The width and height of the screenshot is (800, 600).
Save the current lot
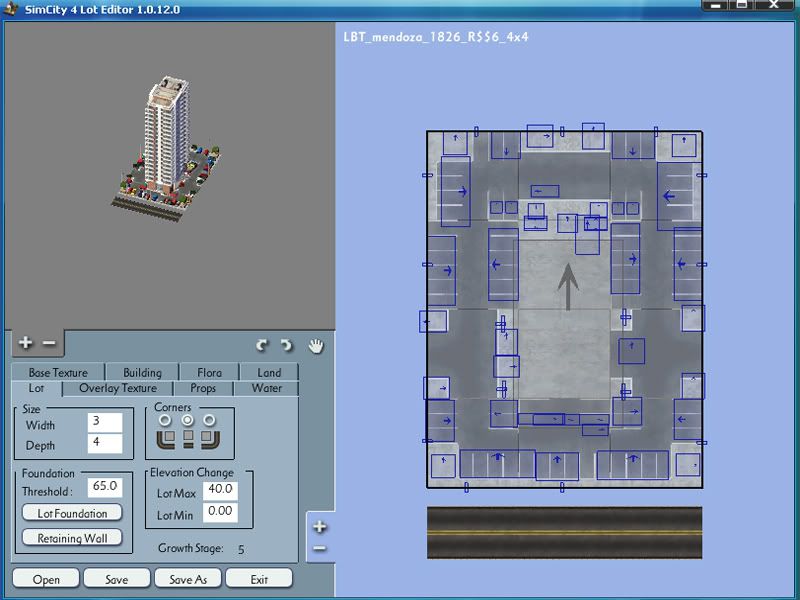click(x=117, y=579)
